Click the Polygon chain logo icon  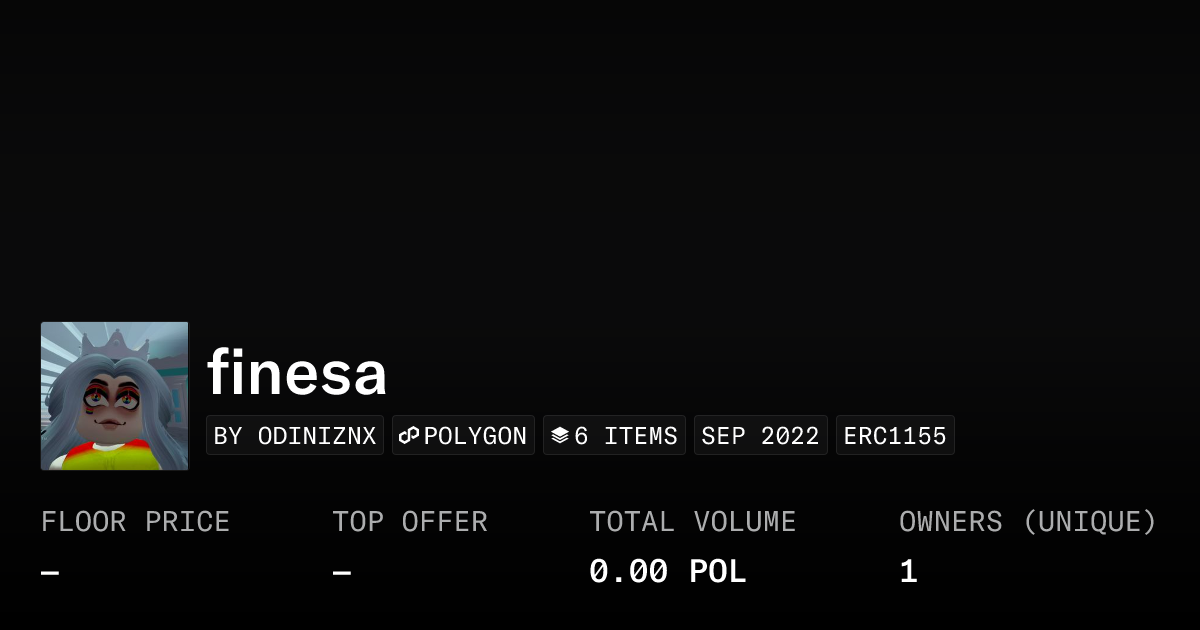[409, 436]
